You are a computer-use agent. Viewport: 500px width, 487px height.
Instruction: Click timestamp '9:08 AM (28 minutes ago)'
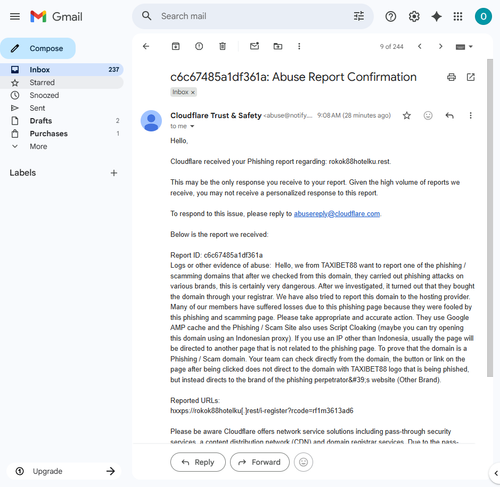pos(354,116)
